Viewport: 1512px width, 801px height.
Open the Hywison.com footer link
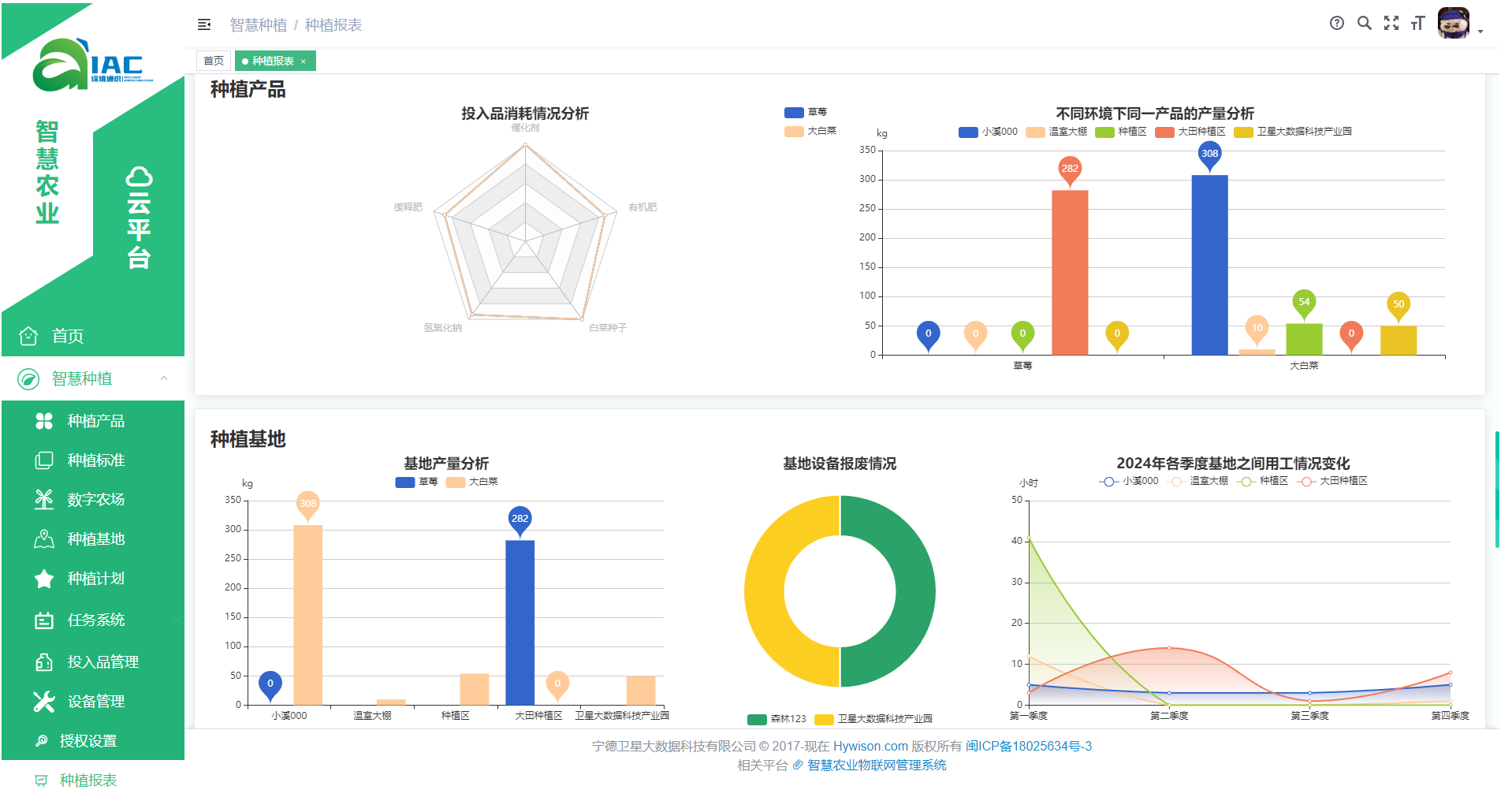[x=870, y=746]
